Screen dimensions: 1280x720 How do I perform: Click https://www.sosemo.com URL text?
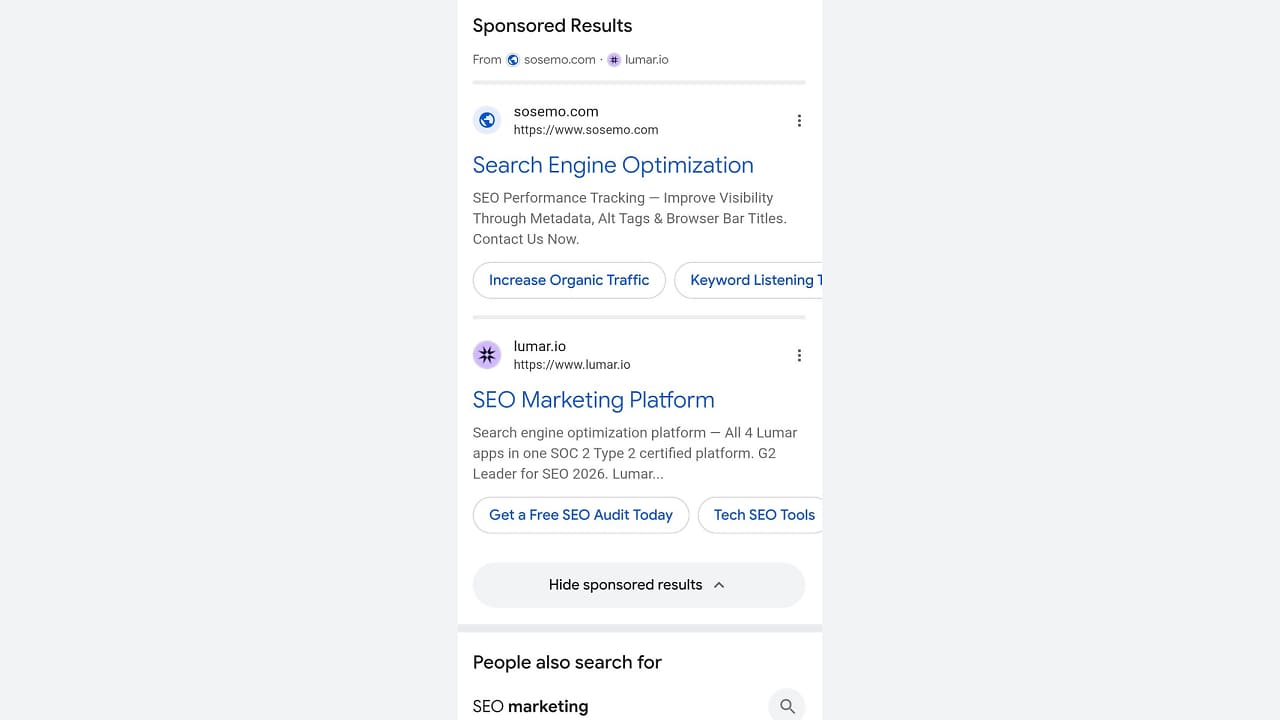point(586,130)
